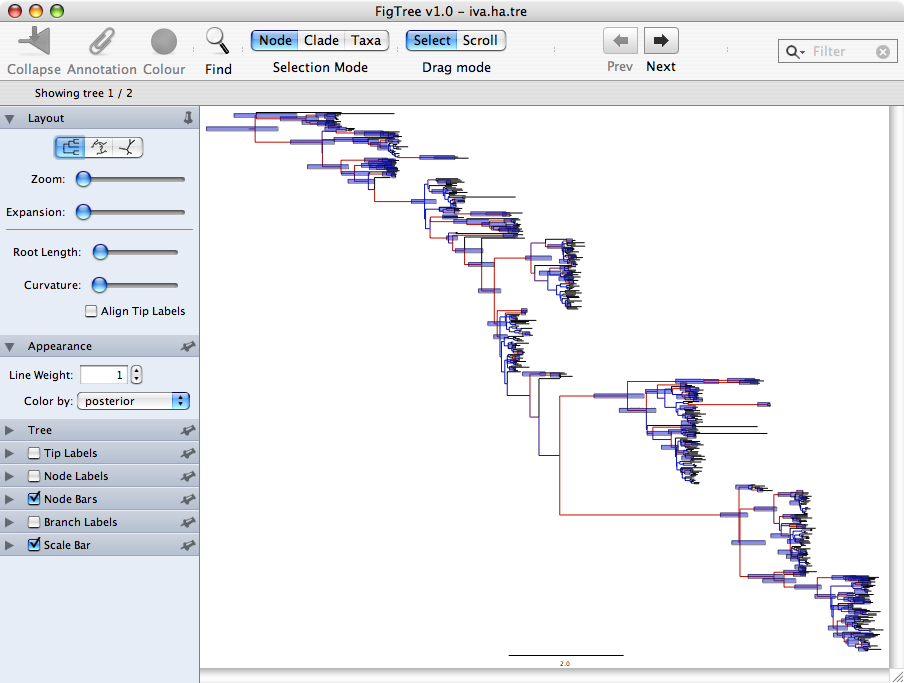Click the Zoom slider handle
The width and height of the screenshot is (904, 683).
coord(84,179)
